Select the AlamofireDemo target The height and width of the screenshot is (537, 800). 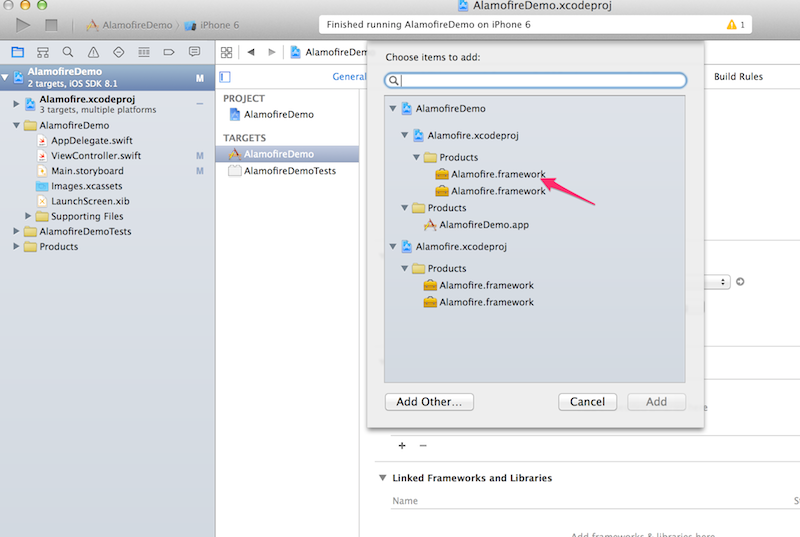pyautogui.click(x=287, y=154)
